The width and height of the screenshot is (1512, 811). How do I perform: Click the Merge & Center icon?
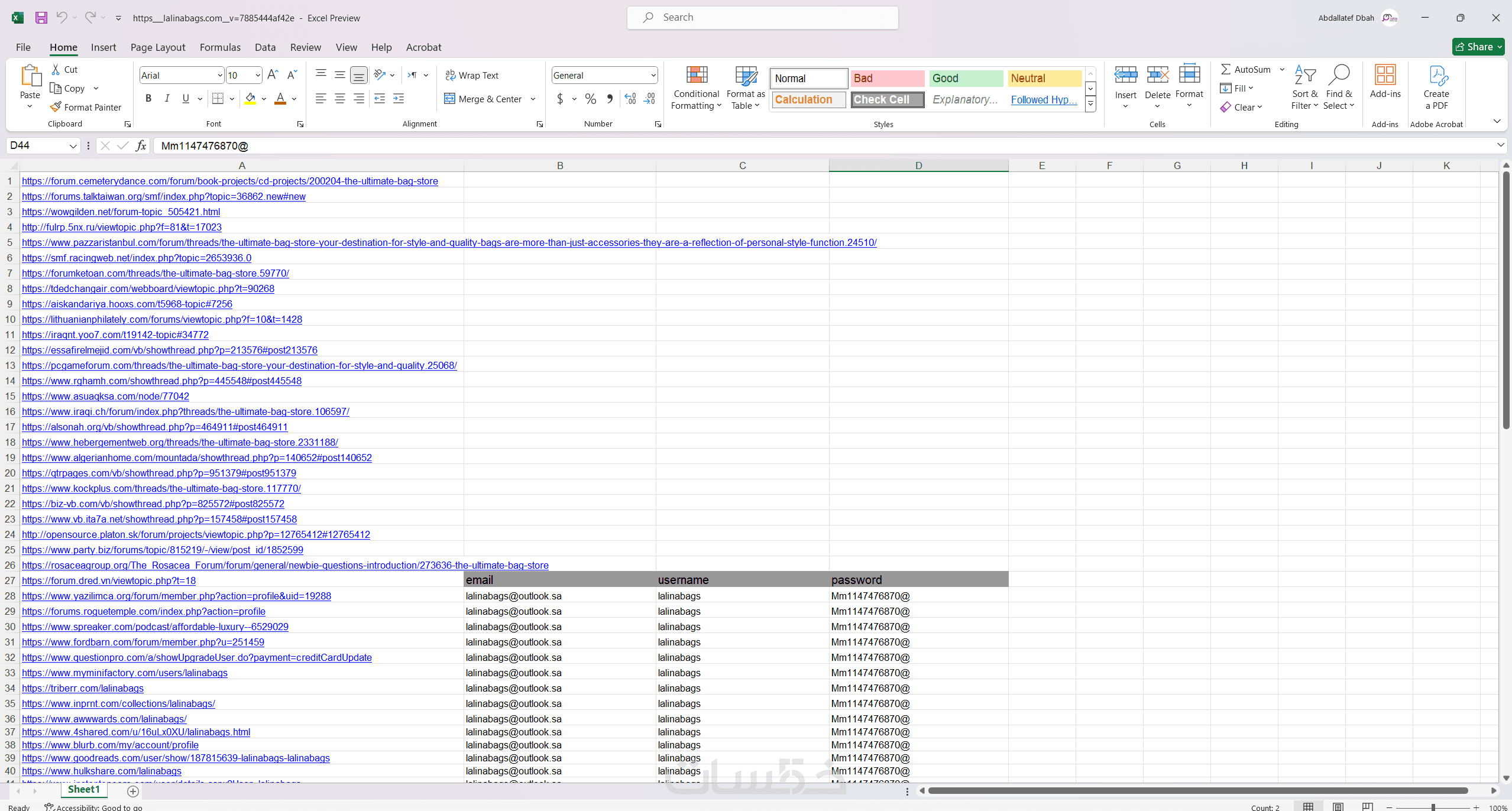click(x=449, y=99)
